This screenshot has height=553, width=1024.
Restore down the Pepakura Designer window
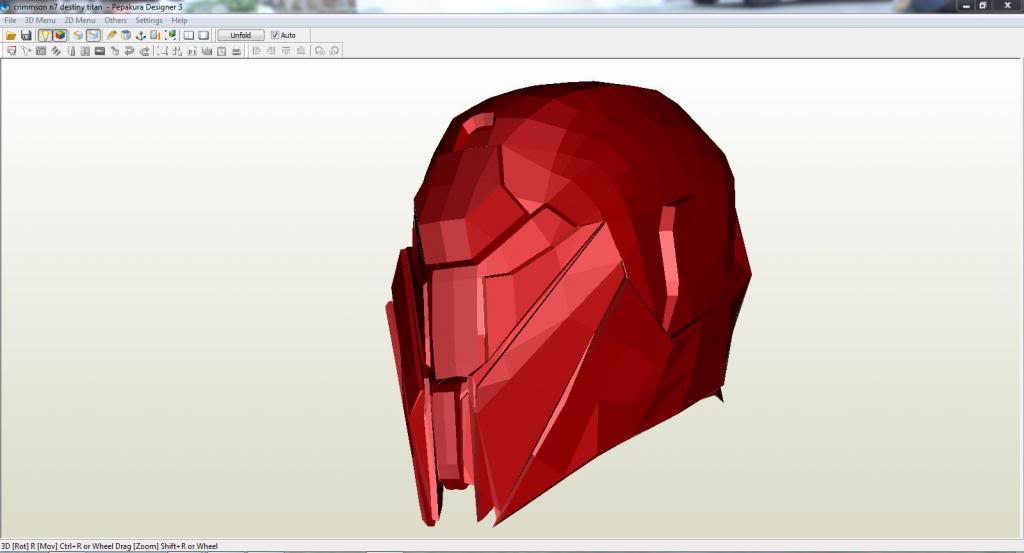tap(983, 6)
